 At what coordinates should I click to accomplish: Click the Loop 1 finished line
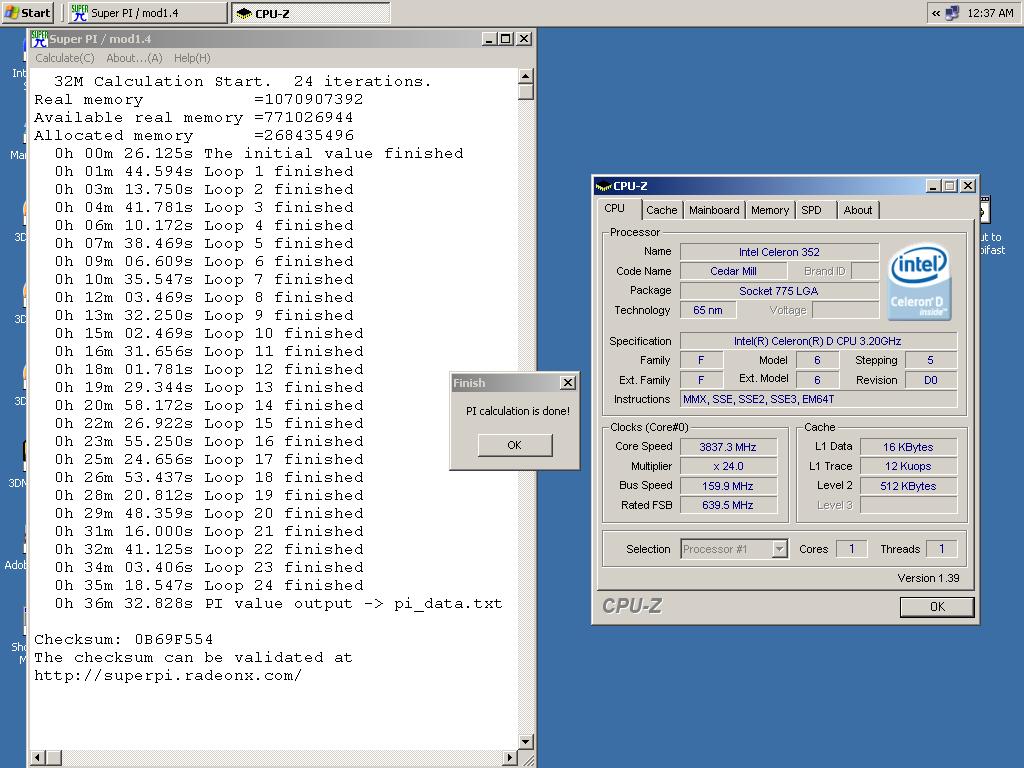click(204, 171)
